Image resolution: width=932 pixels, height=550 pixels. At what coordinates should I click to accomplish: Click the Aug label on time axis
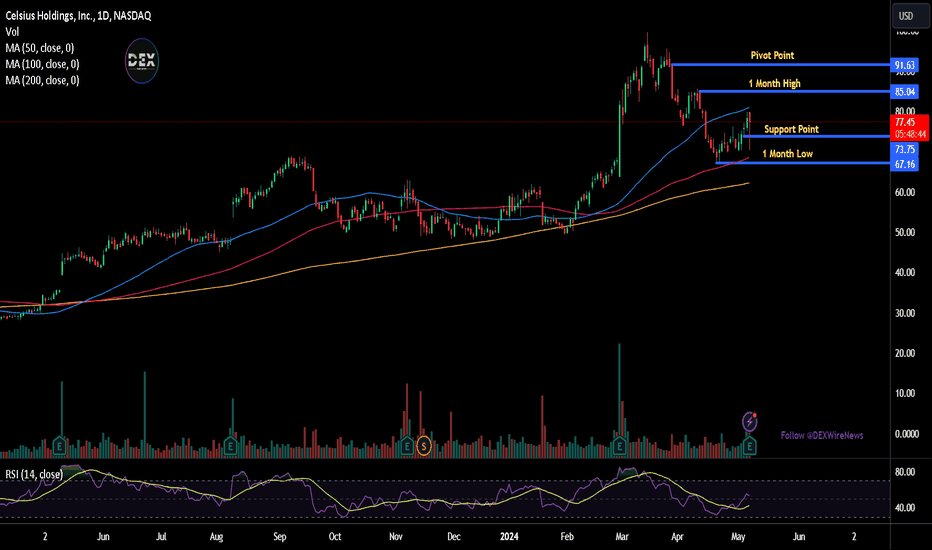coord(216,536)
